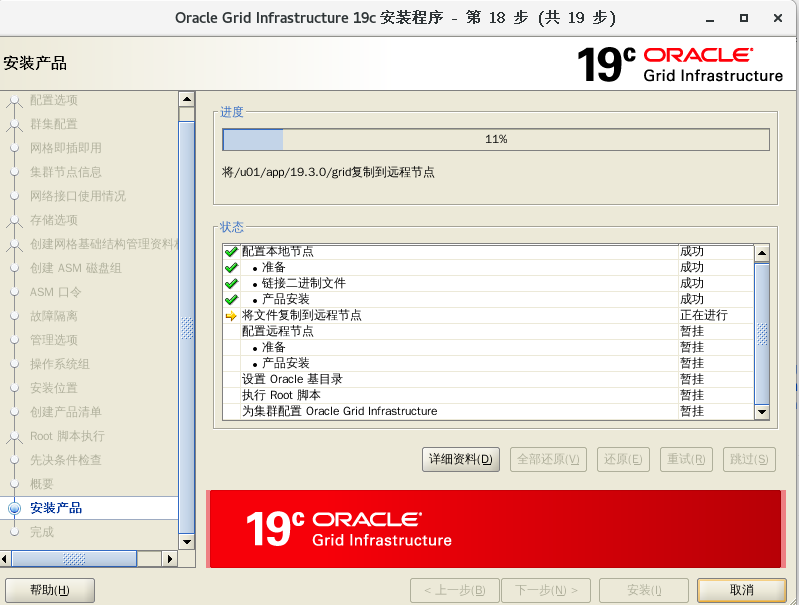The image size is (799, 605).
Task: Click sidebar horizontal scrollbar thumb
Action: [x=74, y=559]
